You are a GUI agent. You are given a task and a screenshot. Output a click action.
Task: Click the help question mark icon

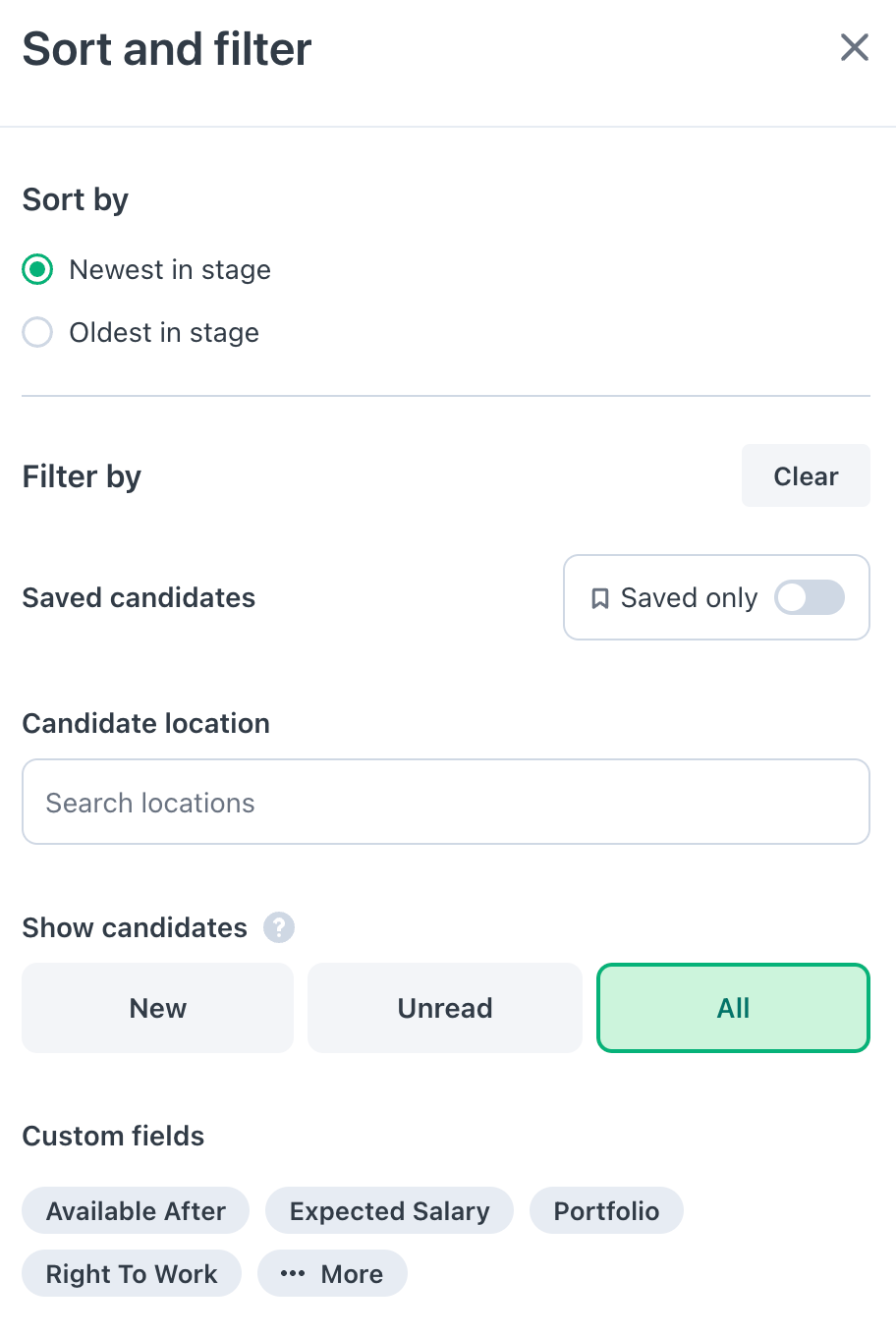tap(279, 927)
